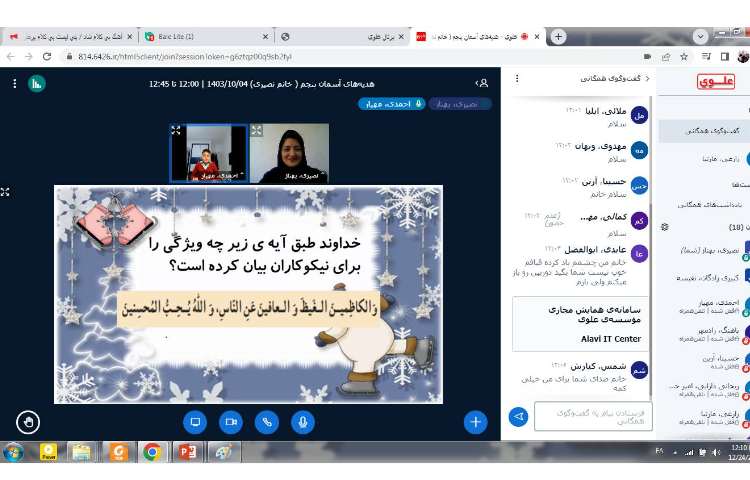Collapse the public chat panel chevron
The image size is (750, 480).
click(x=647, y=78)
